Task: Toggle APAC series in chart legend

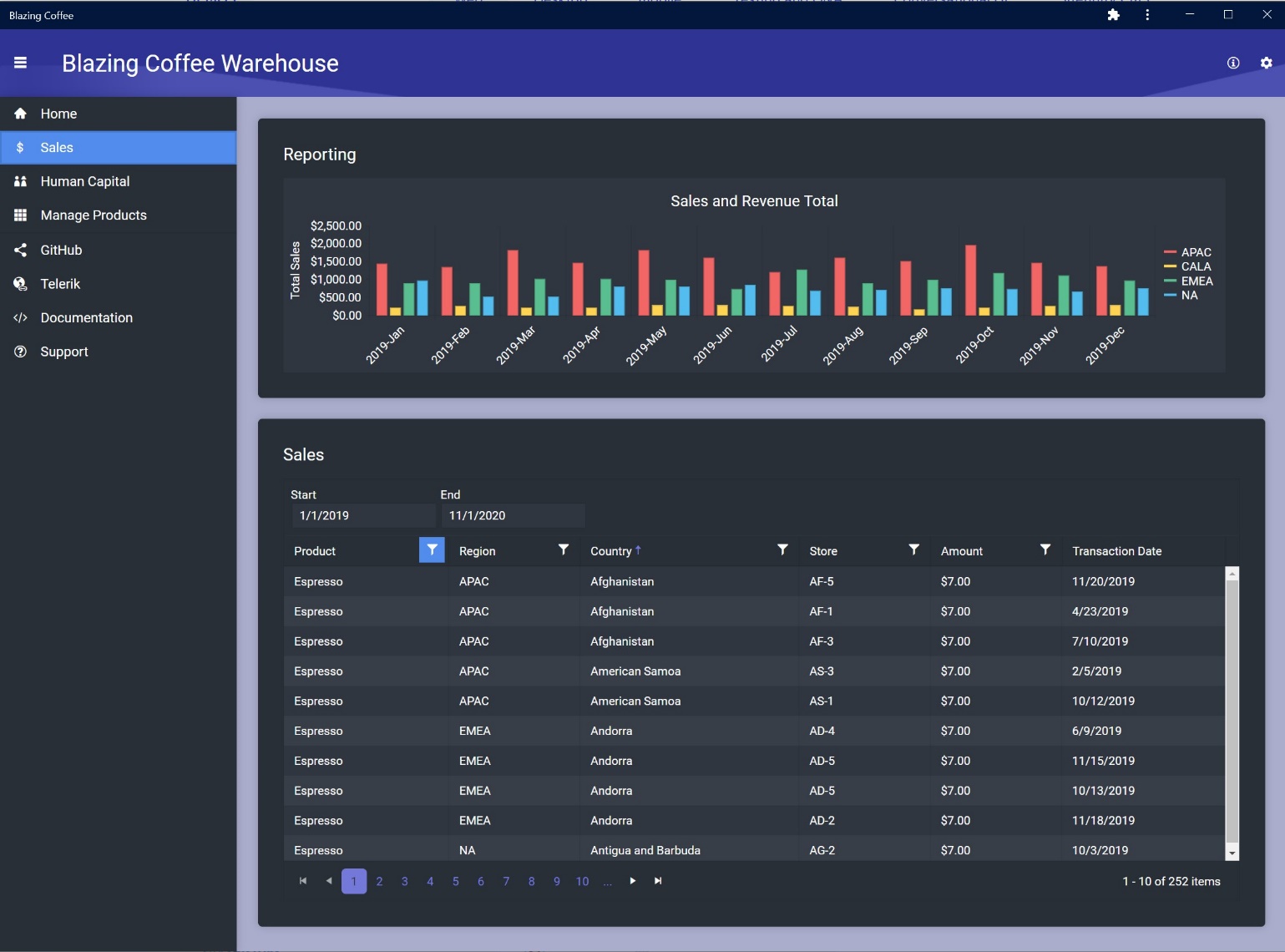Action: 1187,252
